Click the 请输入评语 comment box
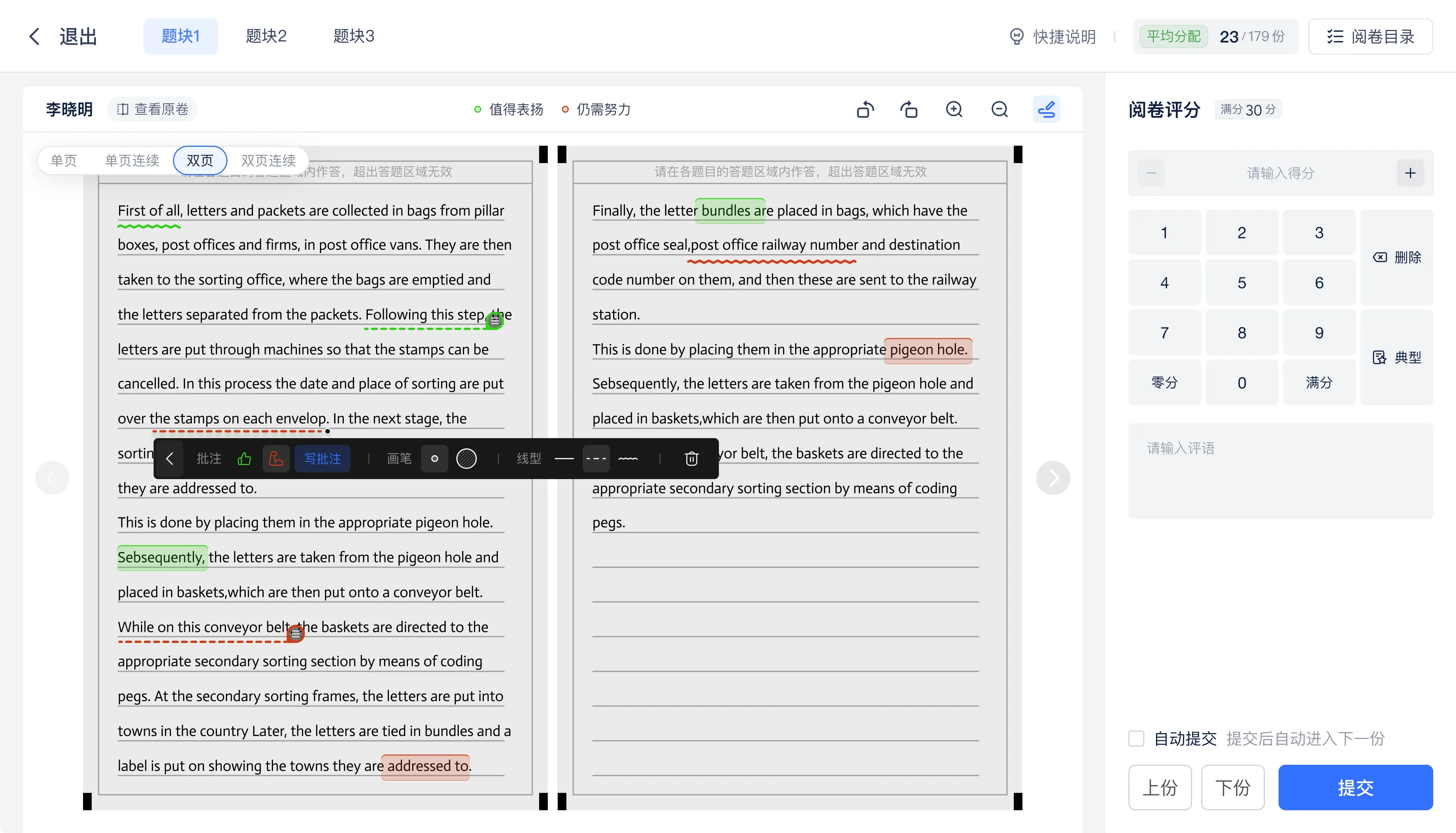1456x833 pixels. tap(1280, 471)
